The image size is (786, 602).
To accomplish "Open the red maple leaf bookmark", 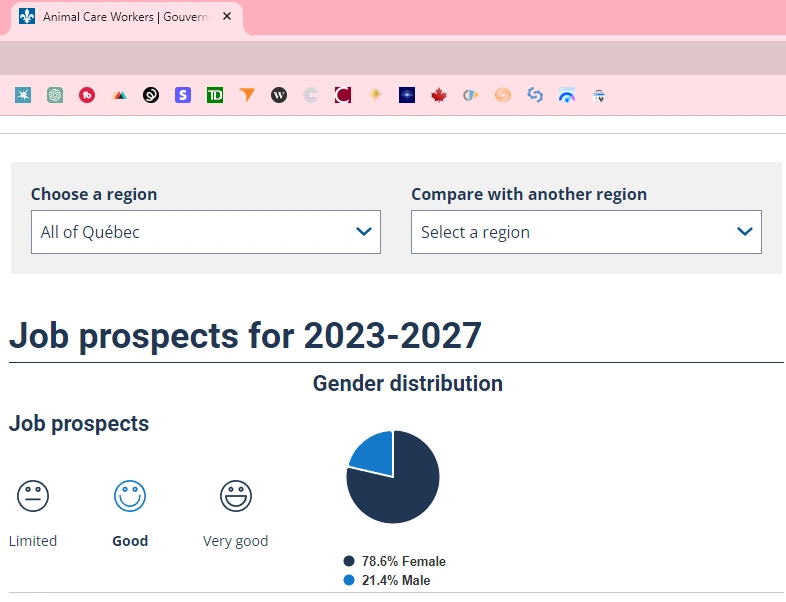I will [438, 95].
